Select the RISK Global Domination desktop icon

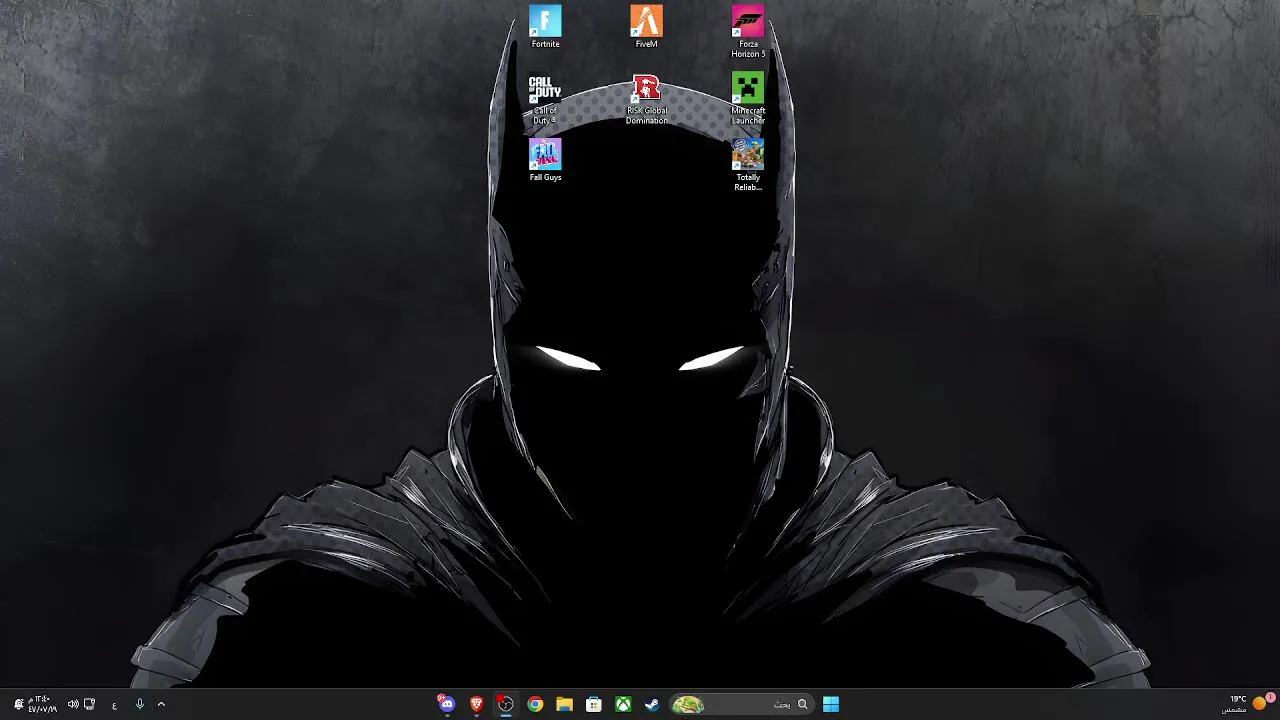(646, 99)
